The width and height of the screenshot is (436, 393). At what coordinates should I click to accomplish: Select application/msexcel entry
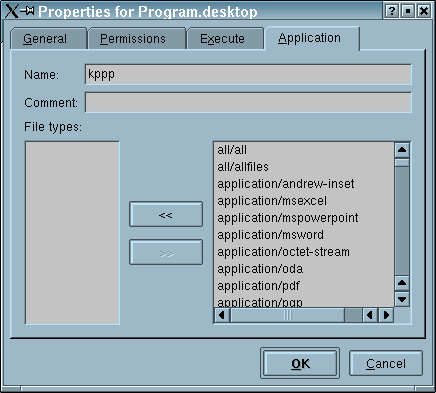point(304,201)
